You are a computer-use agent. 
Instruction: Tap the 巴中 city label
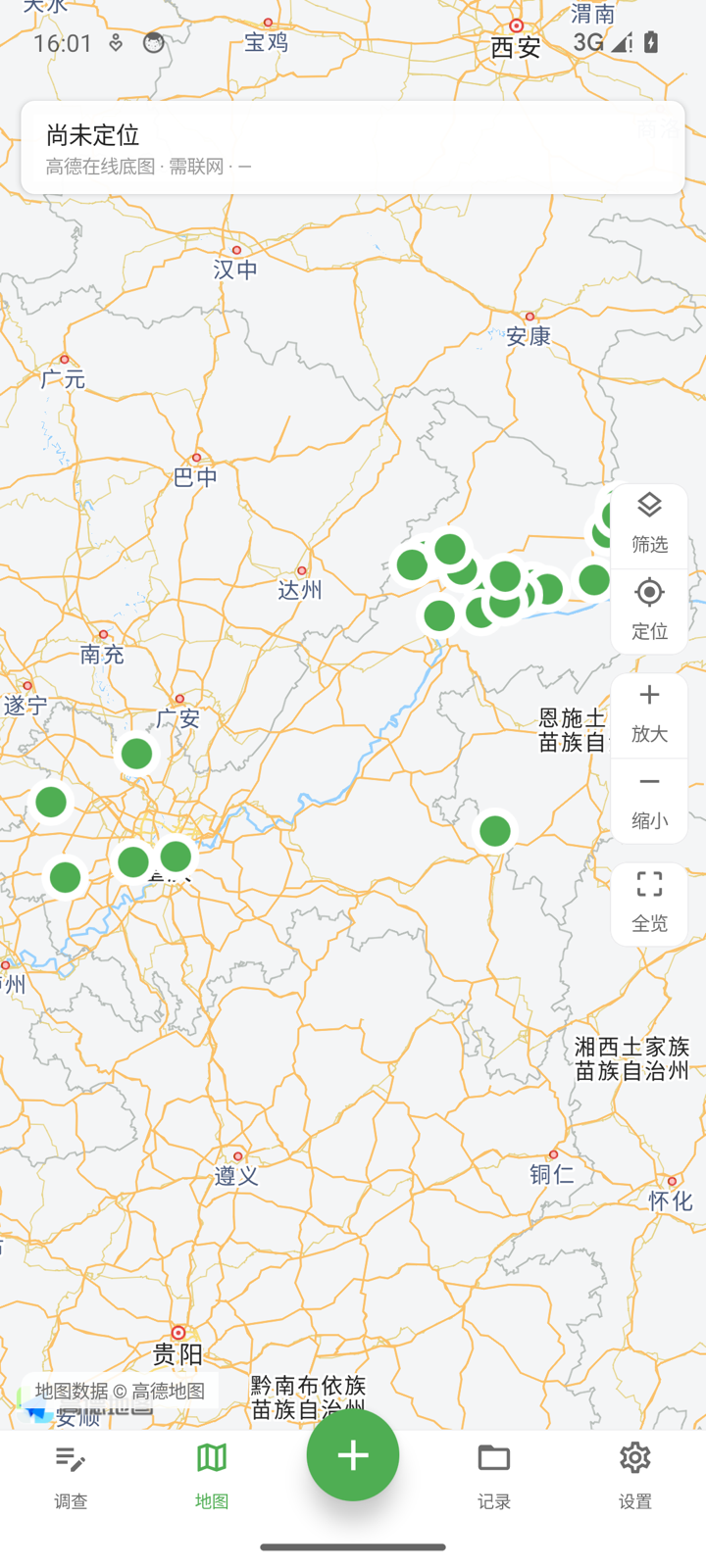[195, 477]
